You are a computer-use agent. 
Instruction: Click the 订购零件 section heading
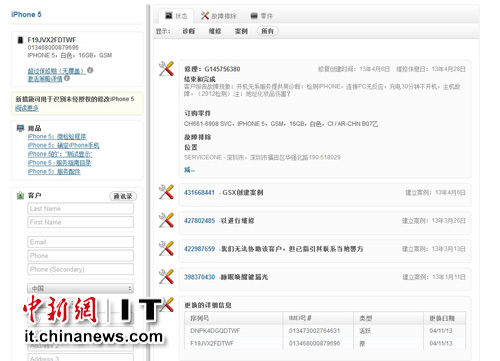tap(197, 113)
